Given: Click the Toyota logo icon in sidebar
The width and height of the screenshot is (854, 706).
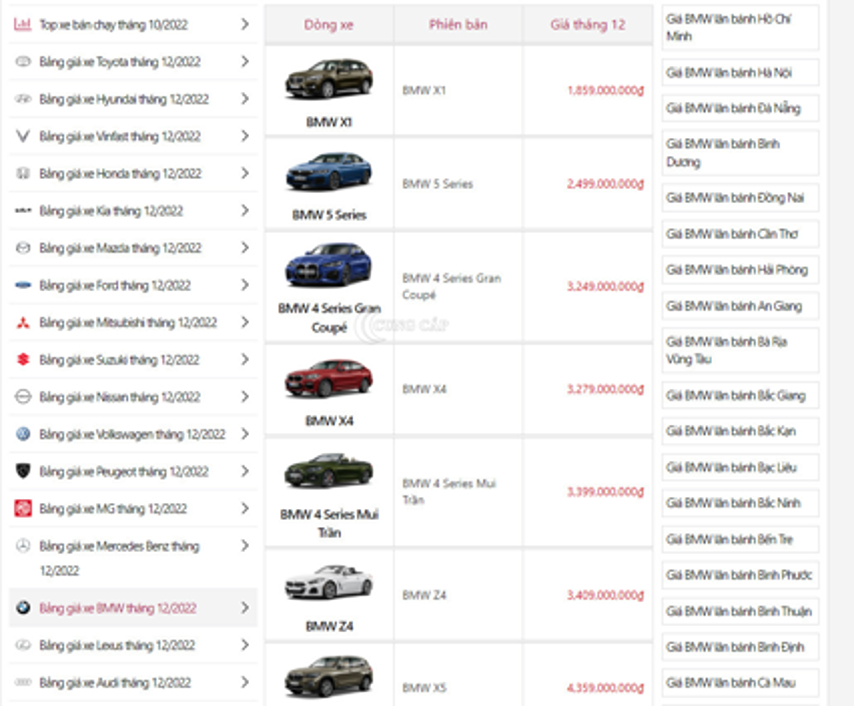Looking at the screenshot, I should coord(22,62).
